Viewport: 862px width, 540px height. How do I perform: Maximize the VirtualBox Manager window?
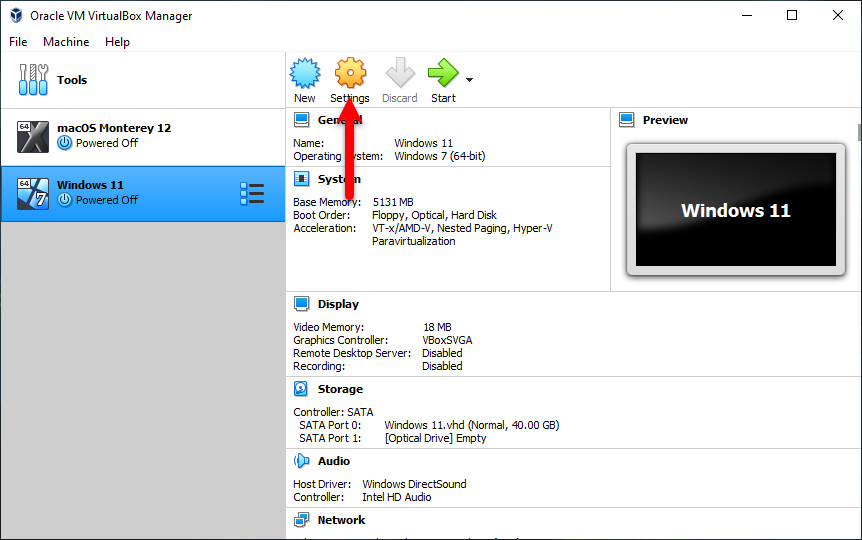(x=792, y=15)
